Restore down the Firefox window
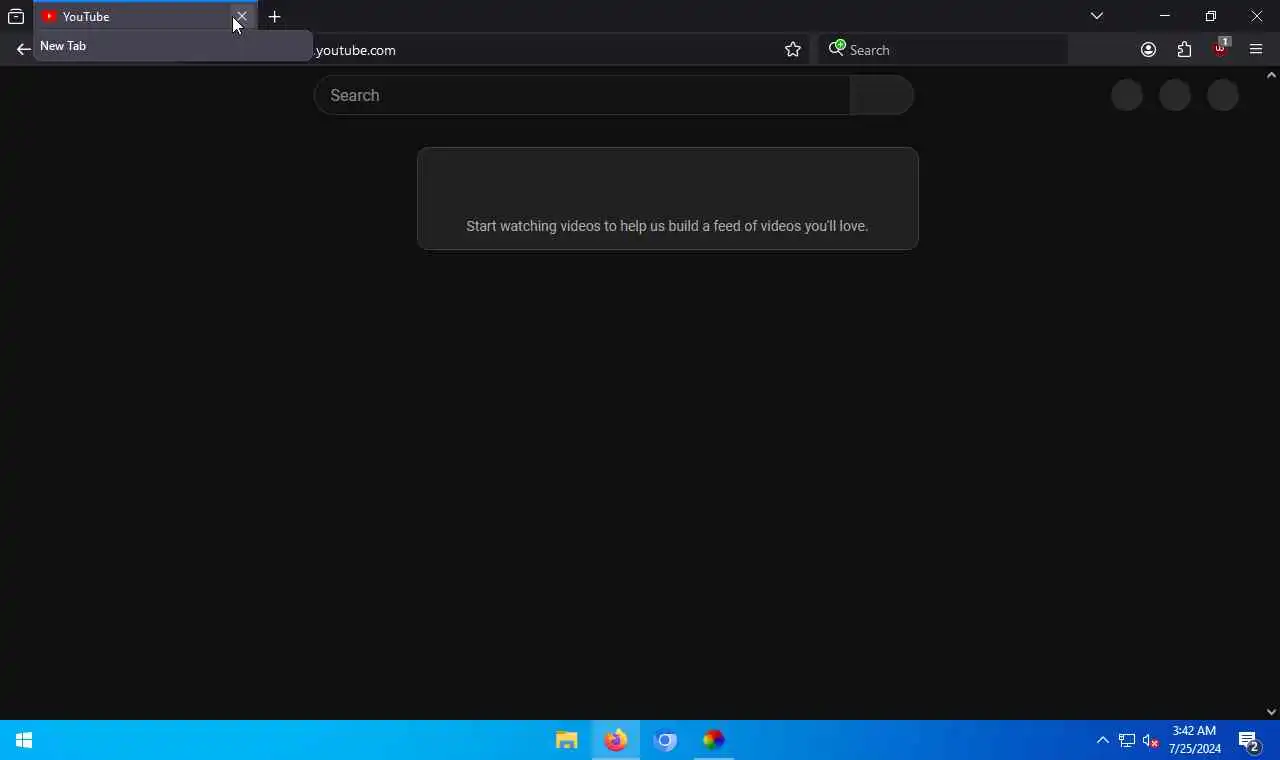 (x=1210, y=16)
